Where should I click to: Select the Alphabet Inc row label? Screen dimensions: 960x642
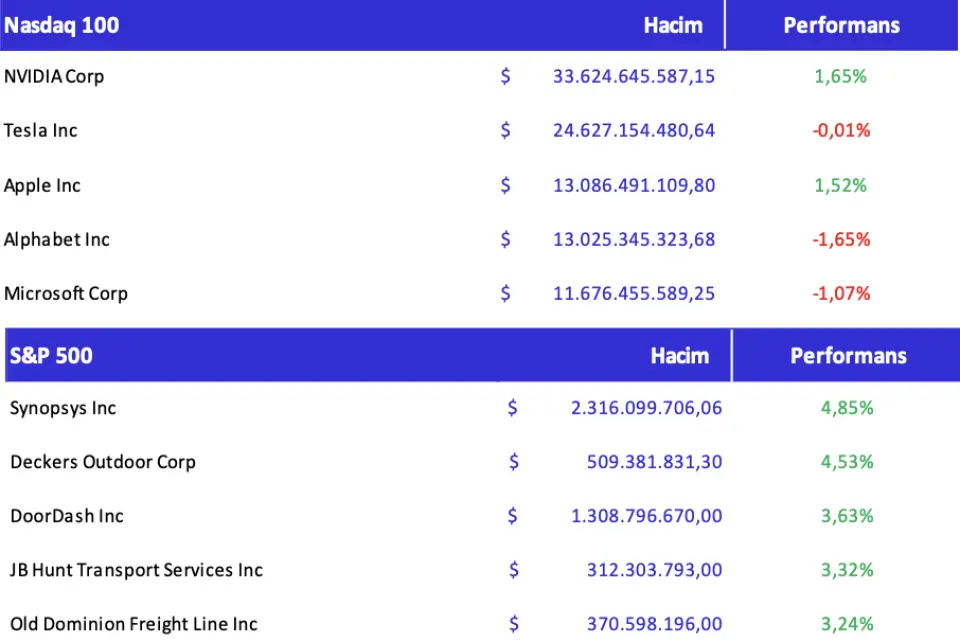(x=57, y=239)
